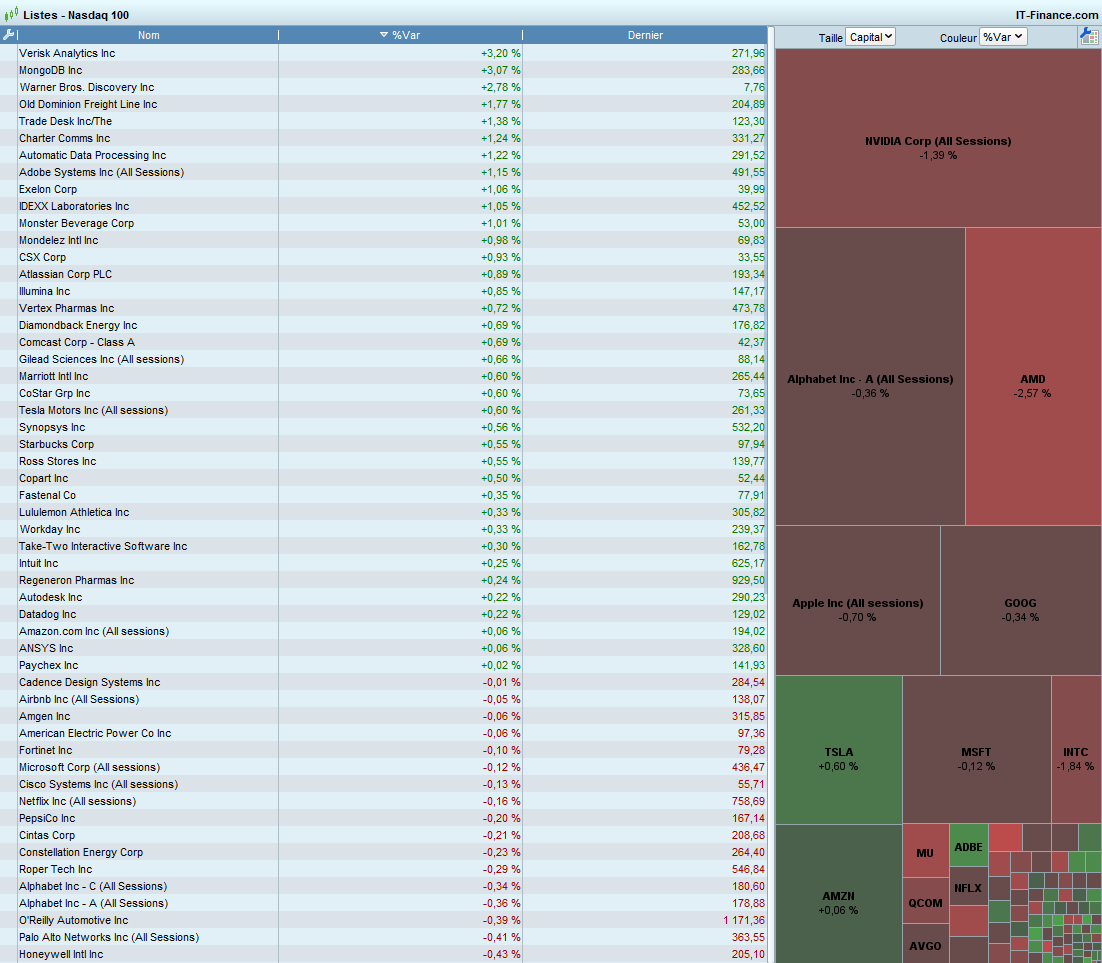Select the Netflix Inc row in list
1102x963 pixels.
tap(383, 801)
